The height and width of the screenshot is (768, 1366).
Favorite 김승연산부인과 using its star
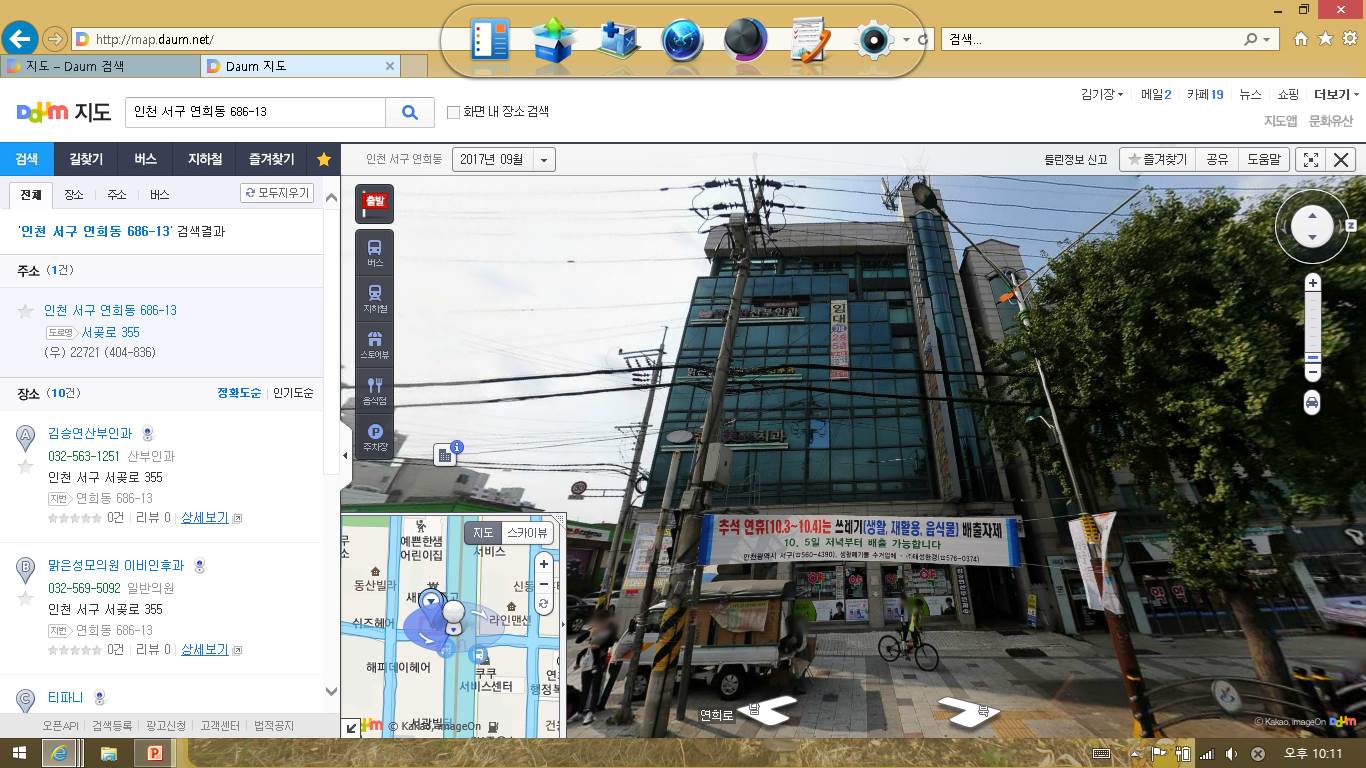(x=26, y=466)
